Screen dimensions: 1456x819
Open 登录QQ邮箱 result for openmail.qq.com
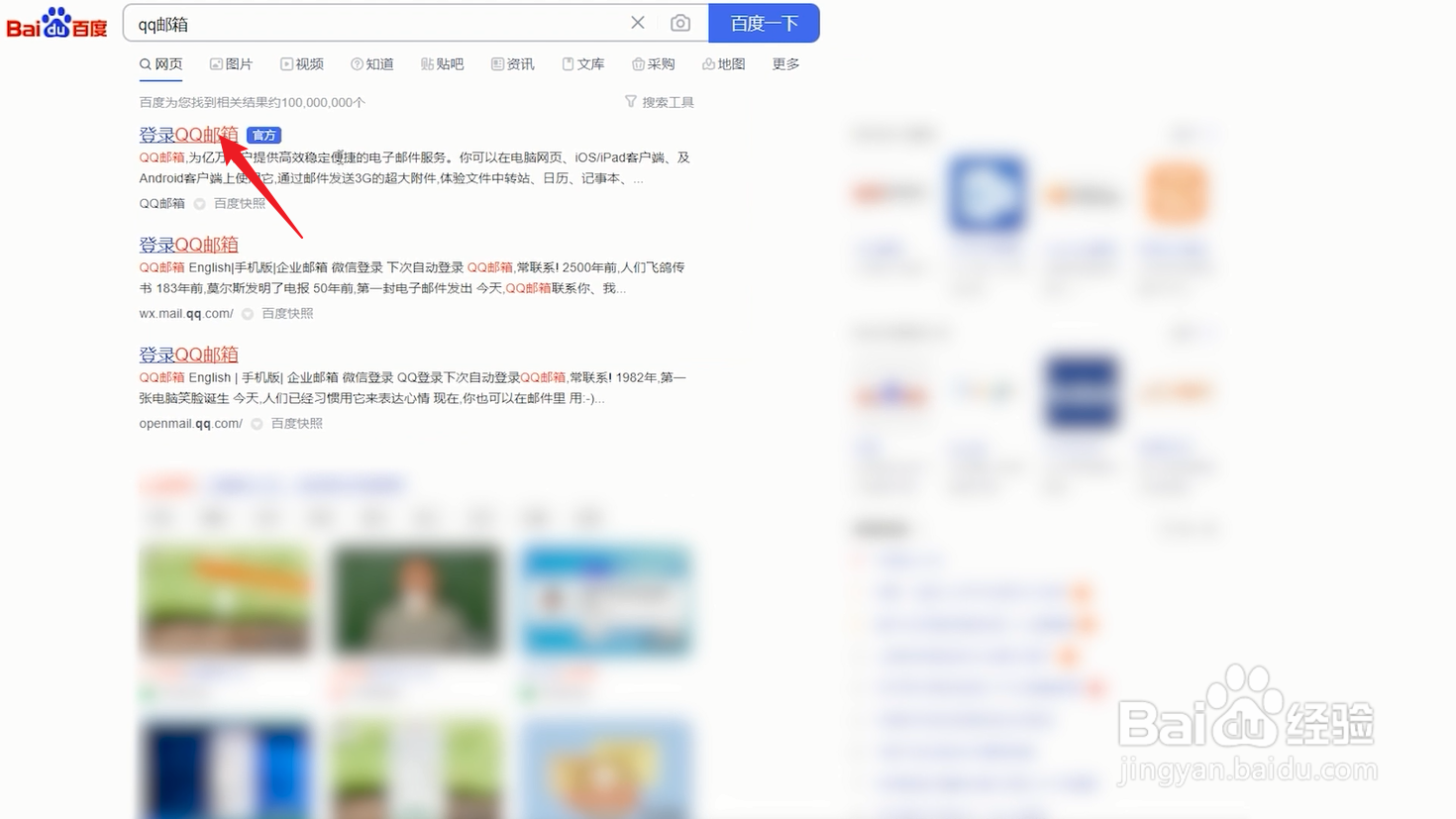click(188, 355)
